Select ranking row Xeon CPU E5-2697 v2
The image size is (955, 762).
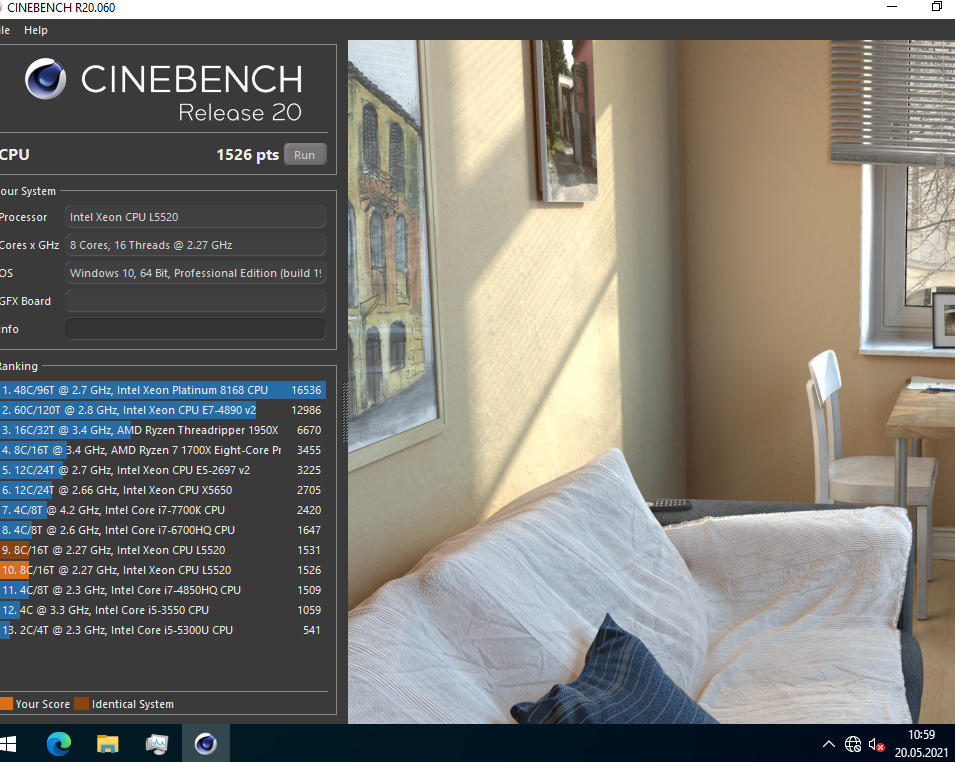click(163, 470)
